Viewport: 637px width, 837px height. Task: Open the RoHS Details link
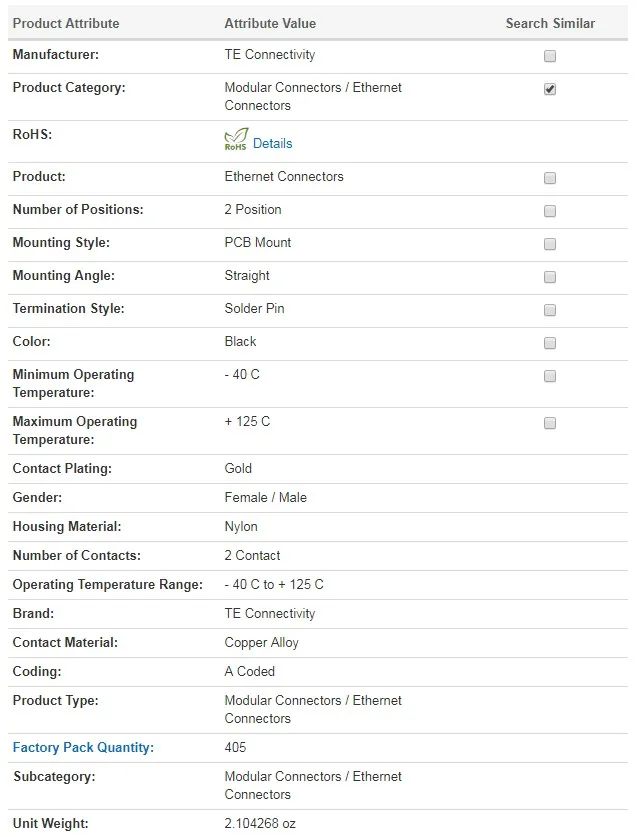(x=272, y=143)
